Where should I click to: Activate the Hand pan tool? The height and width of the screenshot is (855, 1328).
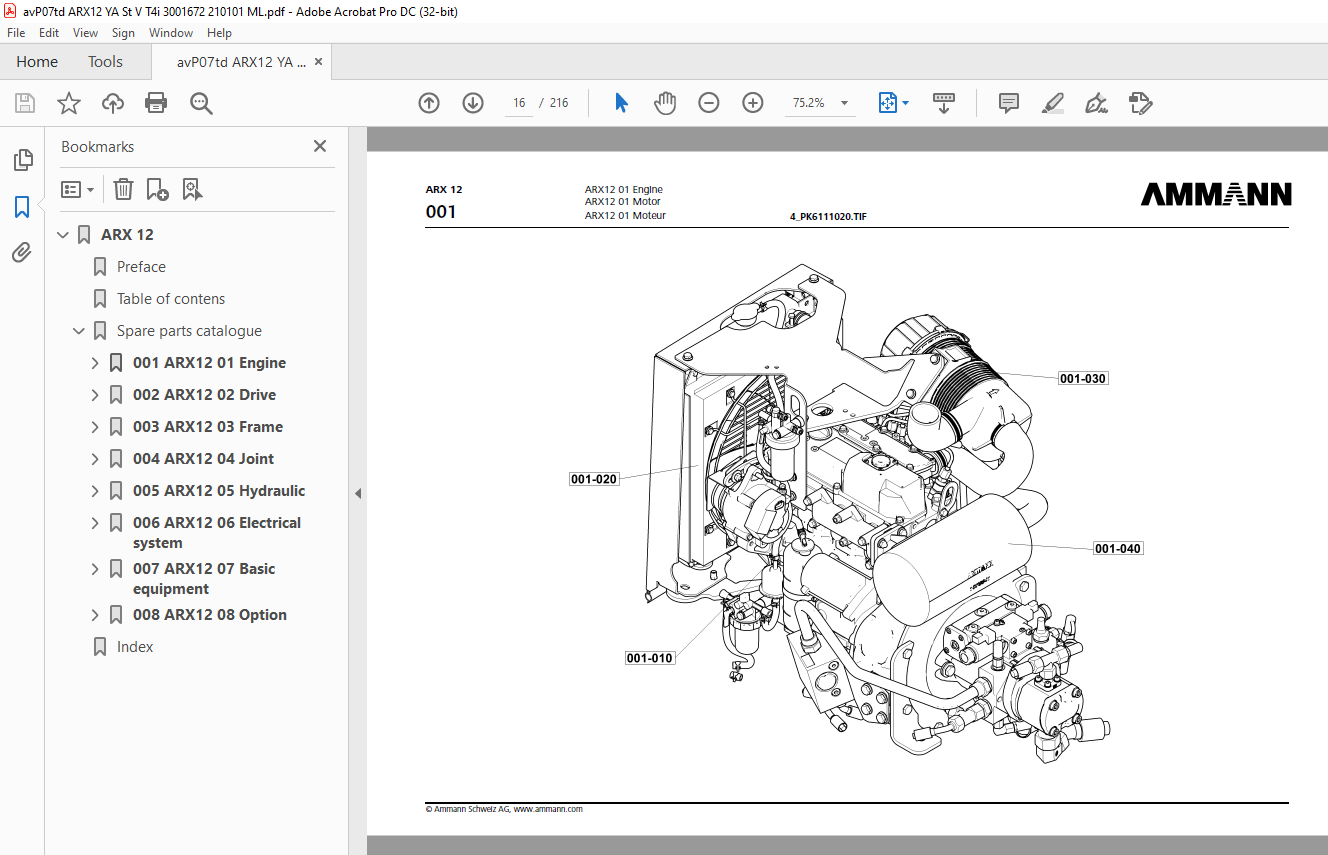click(665, 103)
